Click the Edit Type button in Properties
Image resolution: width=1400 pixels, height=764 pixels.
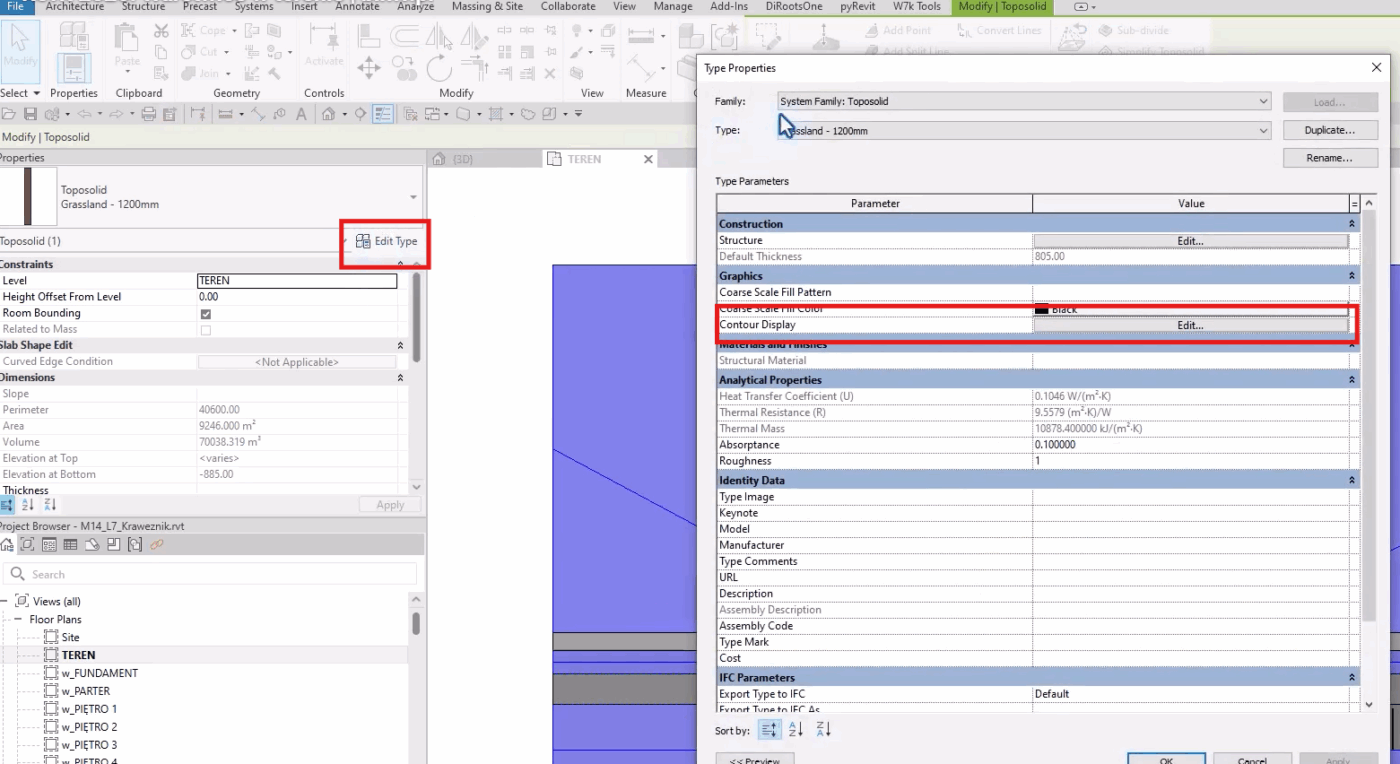coord(386,241)
